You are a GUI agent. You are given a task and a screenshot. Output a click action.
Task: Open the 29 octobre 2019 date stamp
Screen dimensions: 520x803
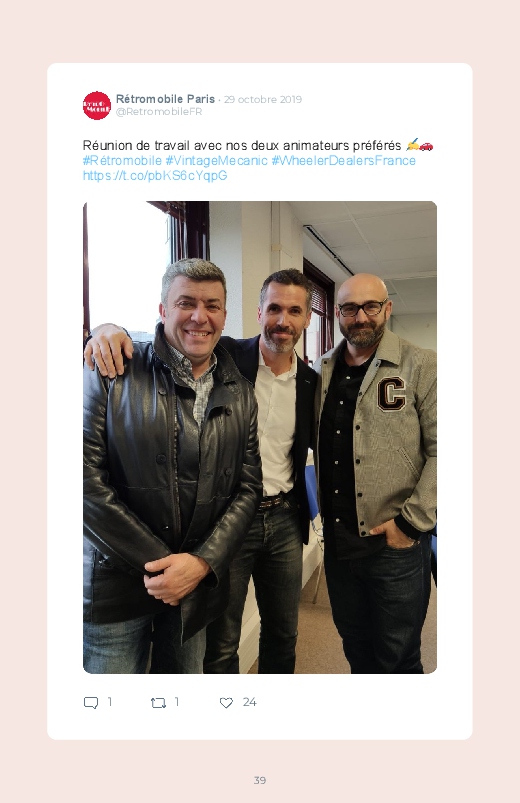tap(263, 99)
